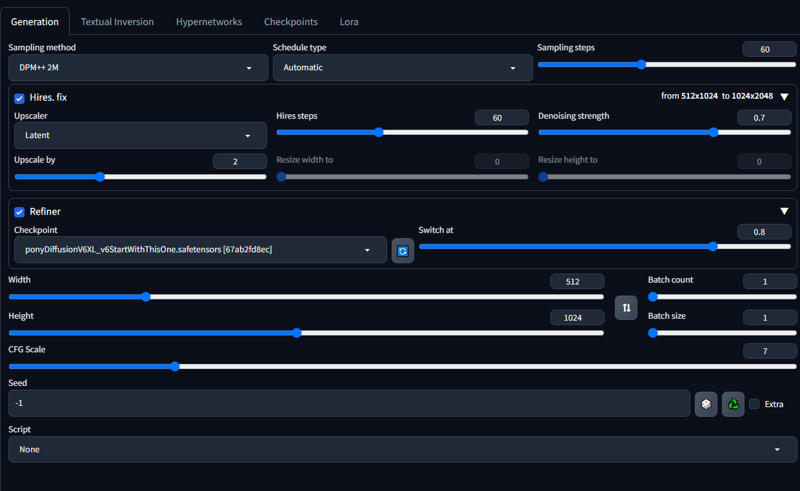This screenshot has height=491, width=800.
Task: Open the Script dropdown set to None
Action: pyautogui.click(x=398, y=449)
